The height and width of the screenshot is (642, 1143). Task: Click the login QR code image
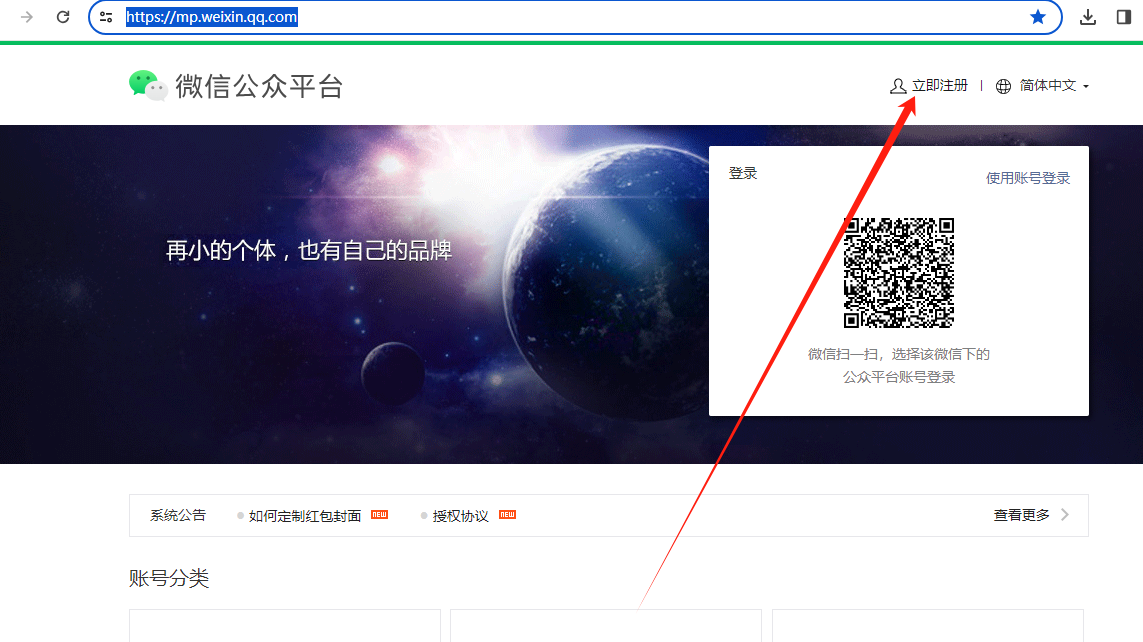898,273
